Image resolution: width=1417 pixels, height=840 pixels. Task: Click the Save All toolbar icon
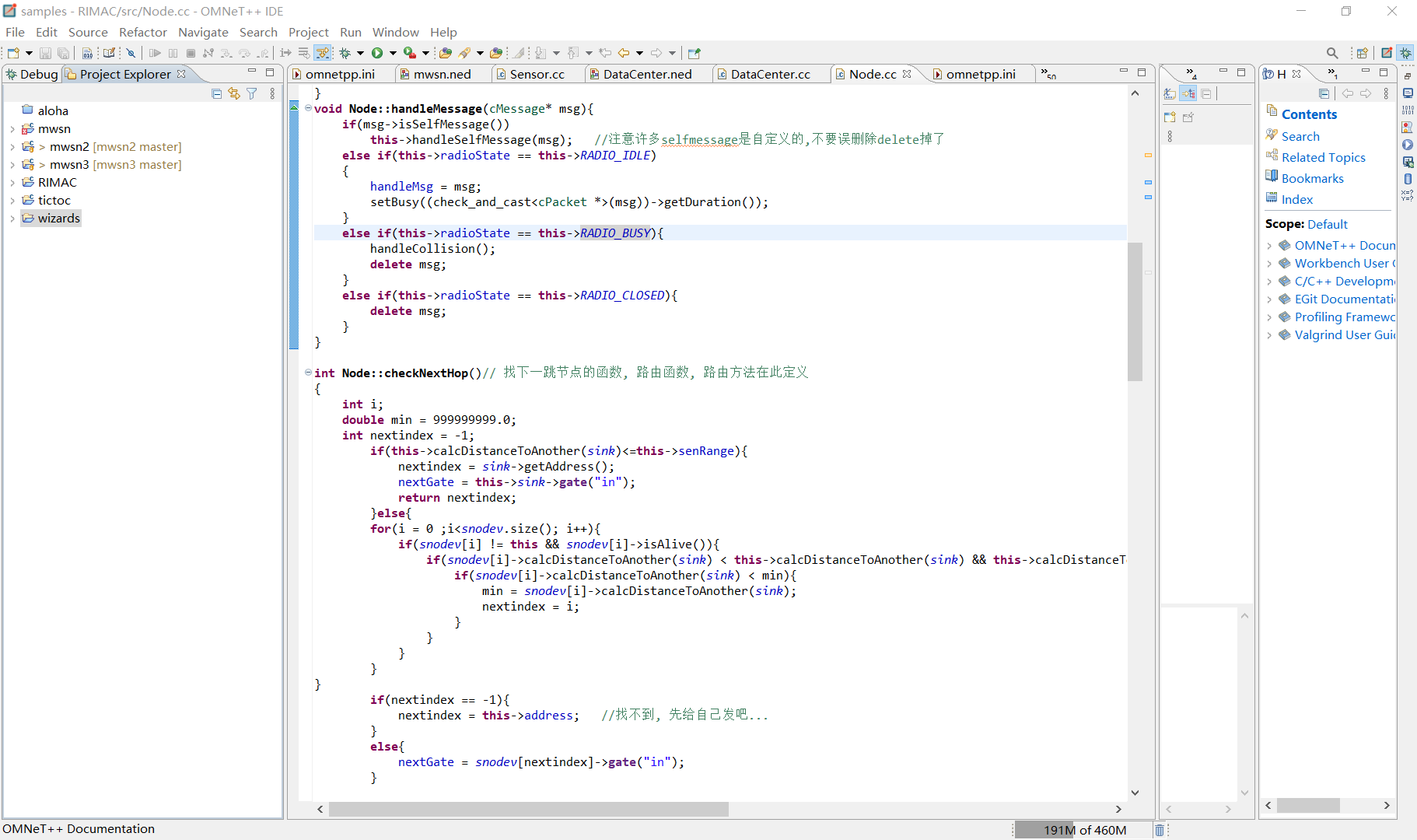point(64,53)
